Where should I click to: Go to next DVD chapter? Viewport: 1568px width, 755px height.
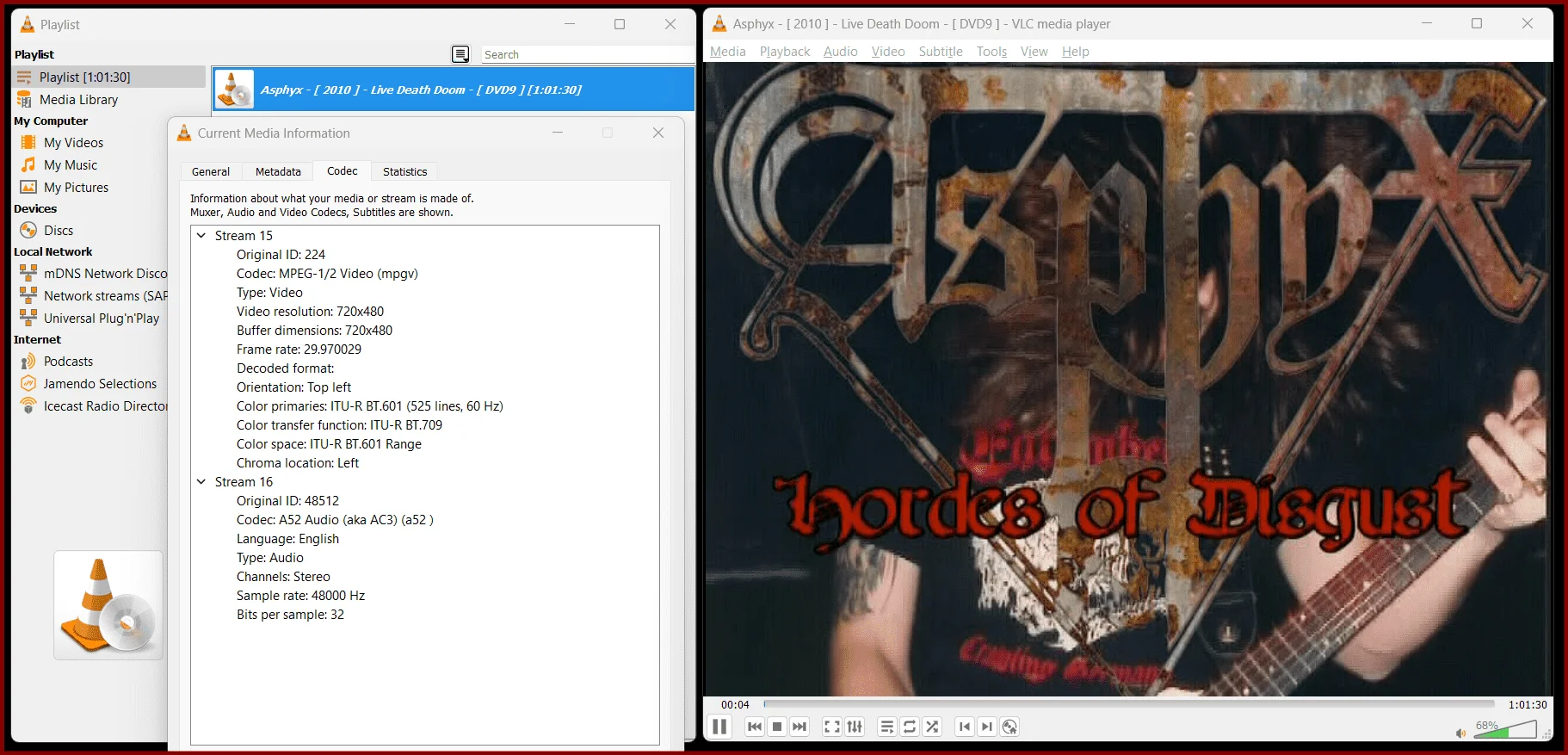[987, 727]
